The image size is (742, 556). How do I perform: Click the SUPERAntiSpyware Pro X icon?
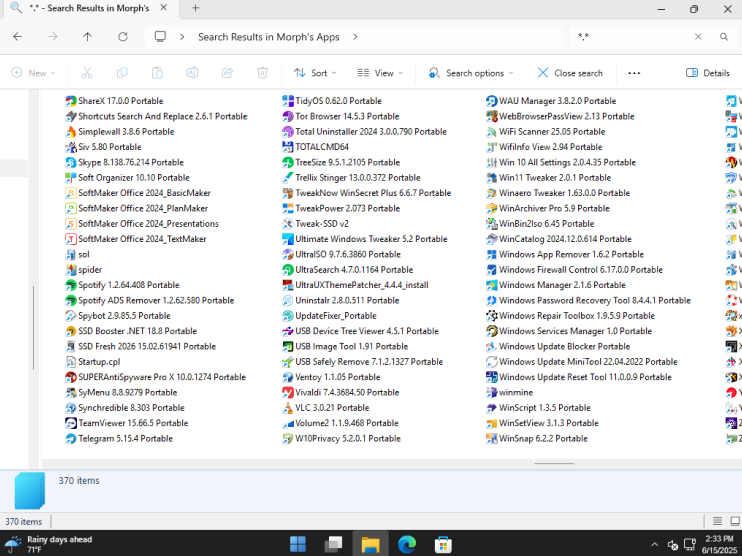[71, 377]
